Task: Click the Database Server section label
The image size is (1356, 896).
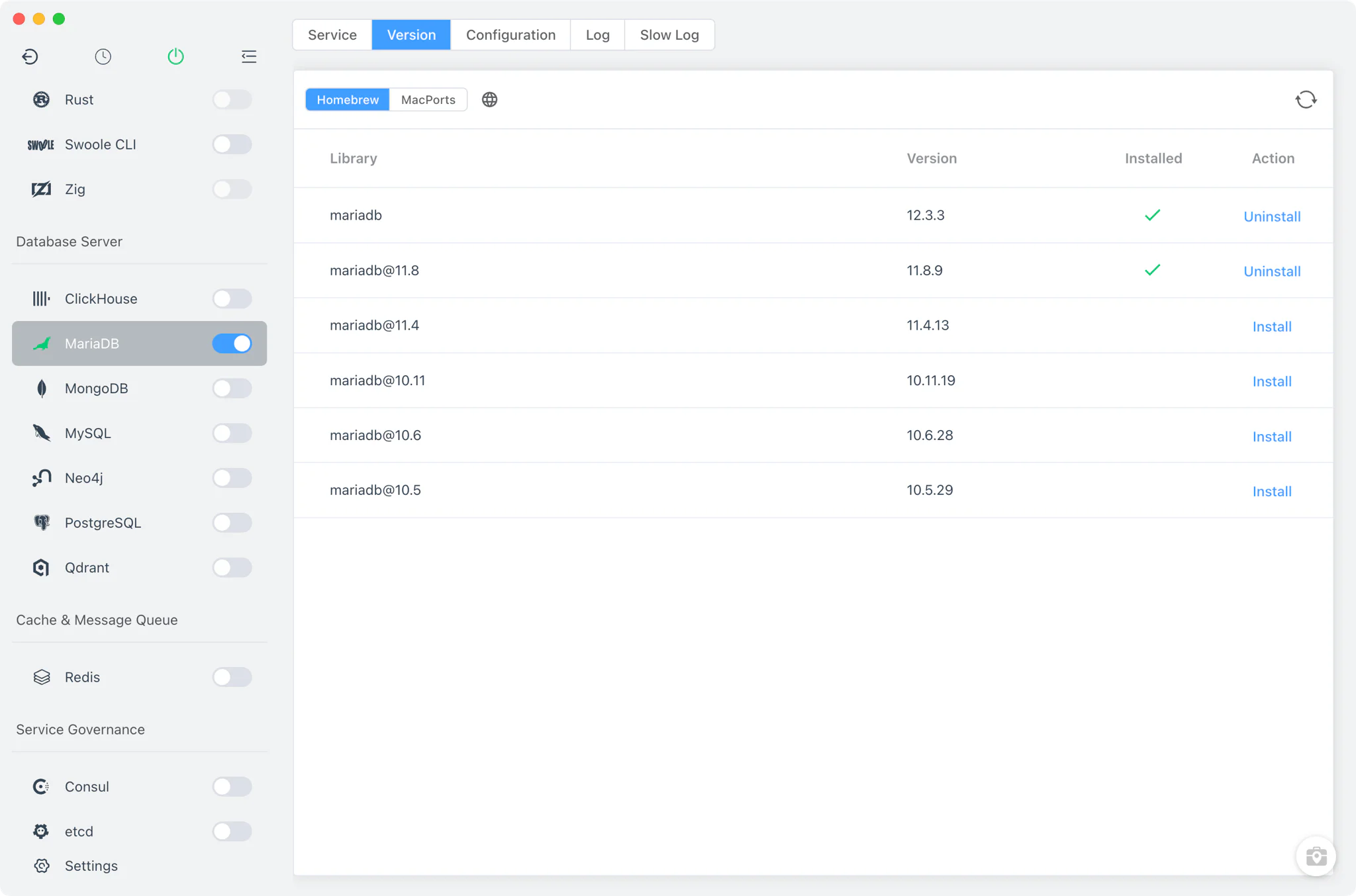Action: [69, 242]
